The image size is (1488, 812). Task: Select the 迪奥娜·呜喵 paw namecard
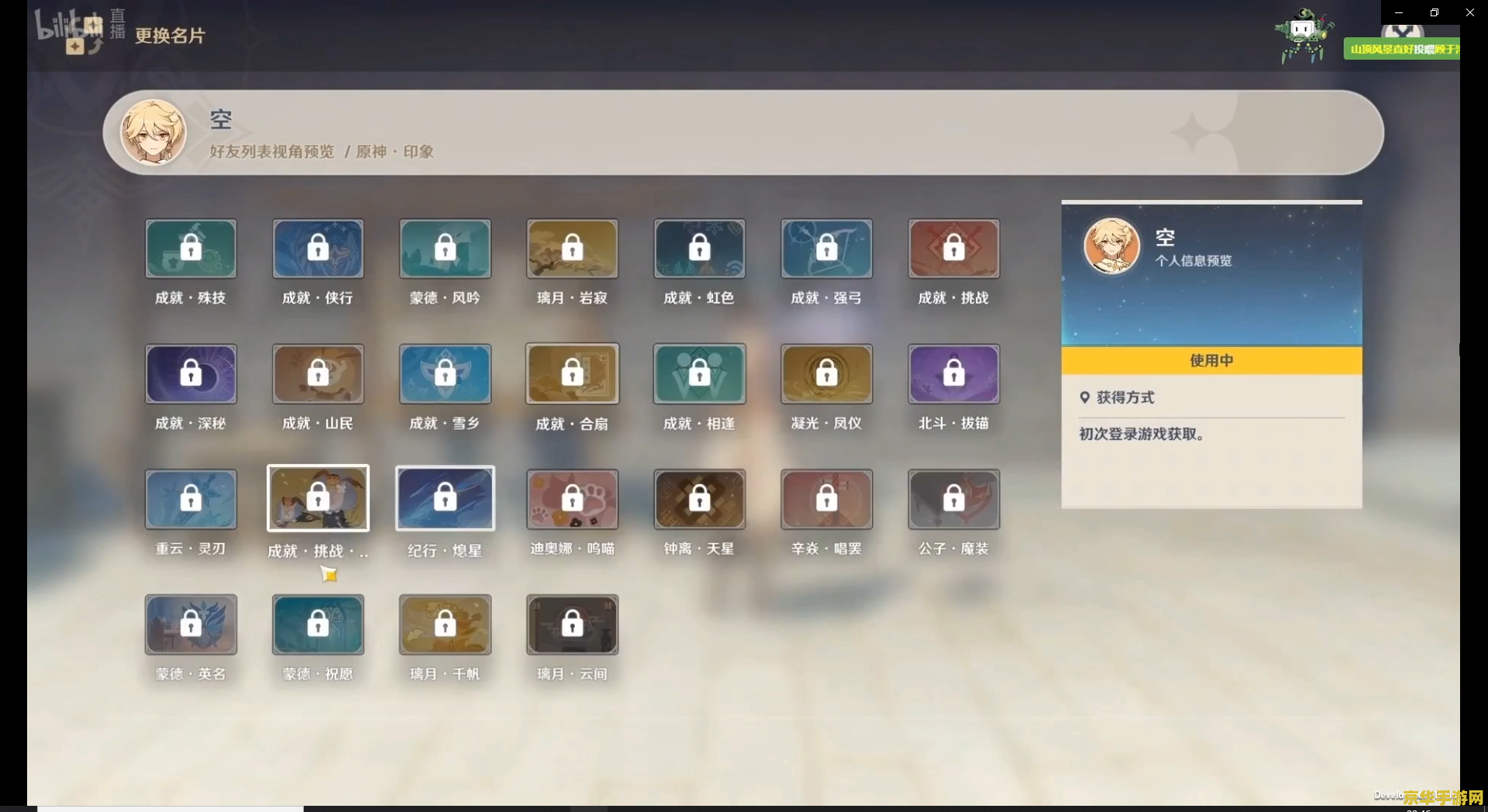pyautogui.click(x=572, y=500)
